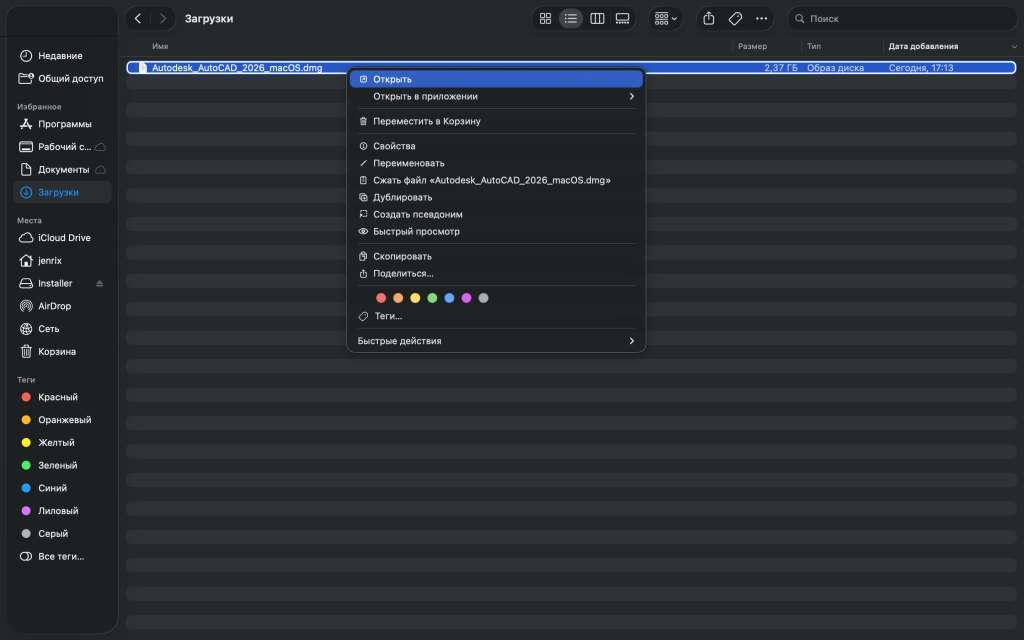Click the tag toolbar icon
The image size is (1024, 640).
pyautogui.click(x=735, y=18)
